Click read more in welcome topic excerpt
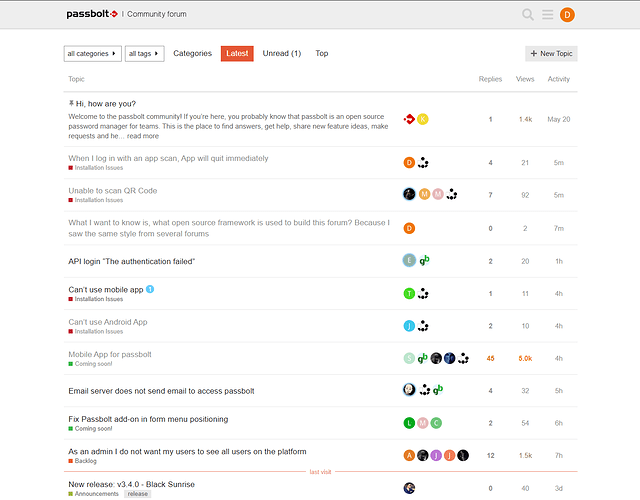640x500 pixels. [142, 136]
